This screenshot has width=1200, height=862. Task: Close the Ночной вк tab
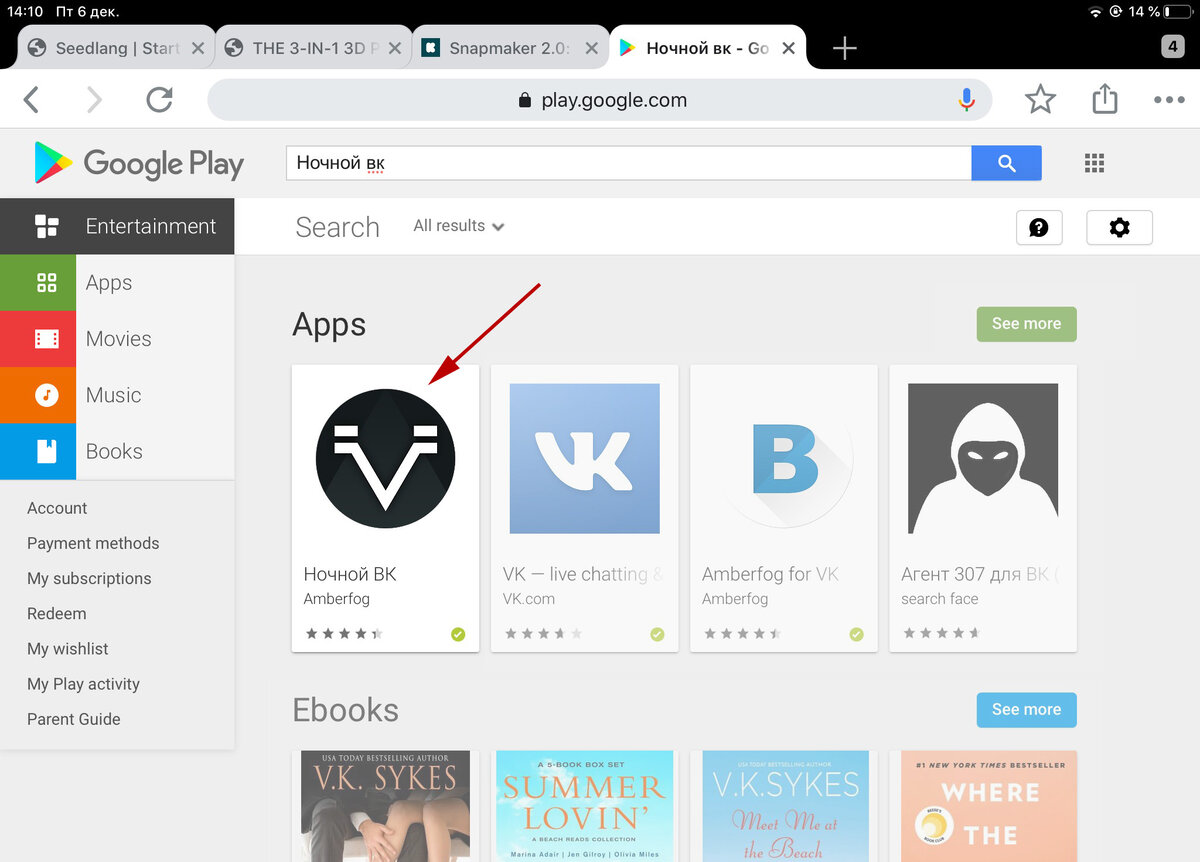[789, 48]
